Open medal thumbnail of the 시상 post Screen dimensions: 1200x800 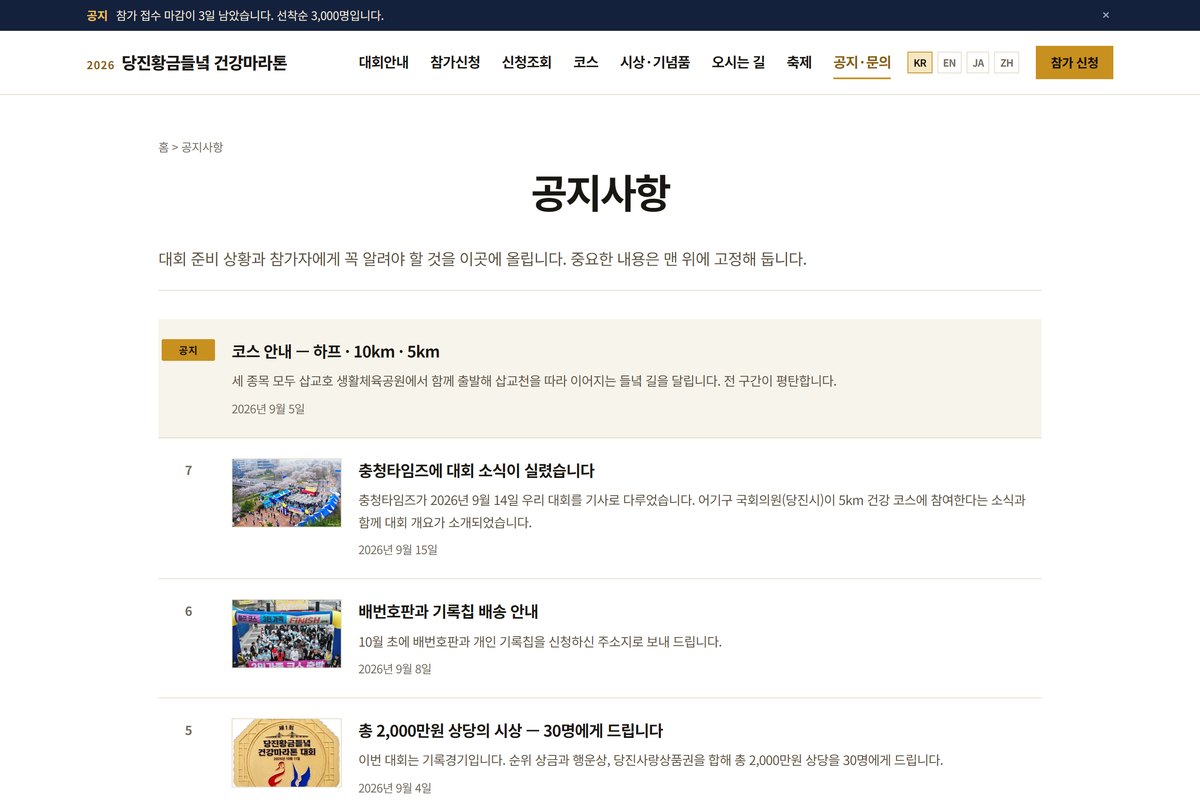pos(286,753)
